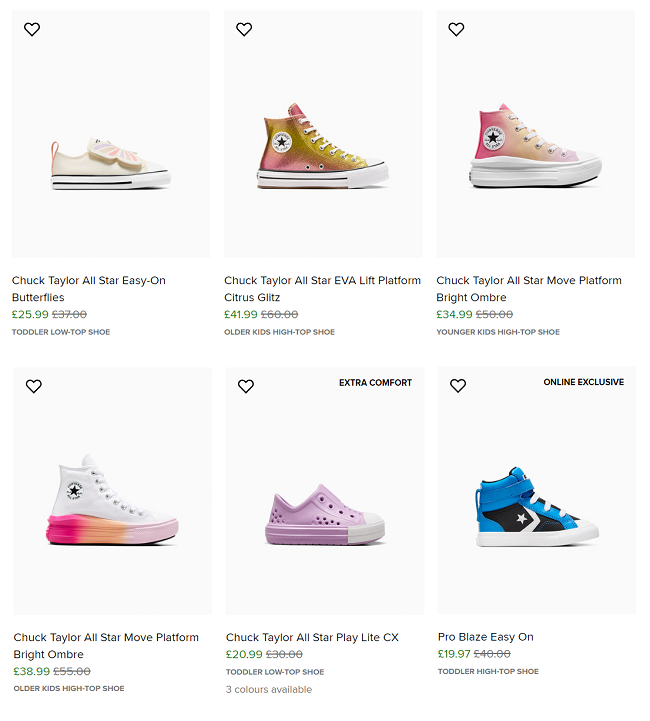Wishlist the white Older Kids Bright Ombre shoe

pyautogui.click(x=34, y=386)
